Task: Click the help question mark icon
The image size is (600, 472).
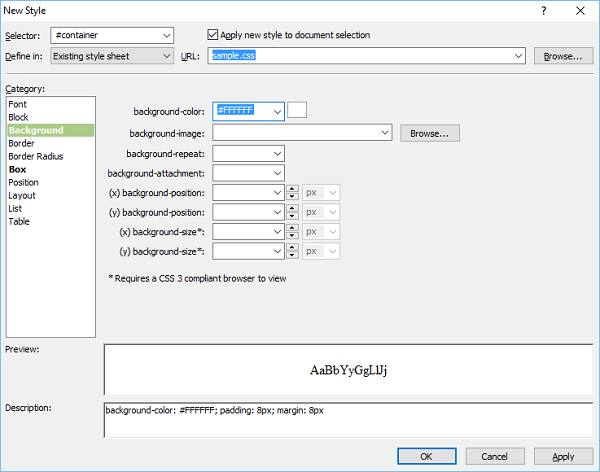Action: click(543, 10)
